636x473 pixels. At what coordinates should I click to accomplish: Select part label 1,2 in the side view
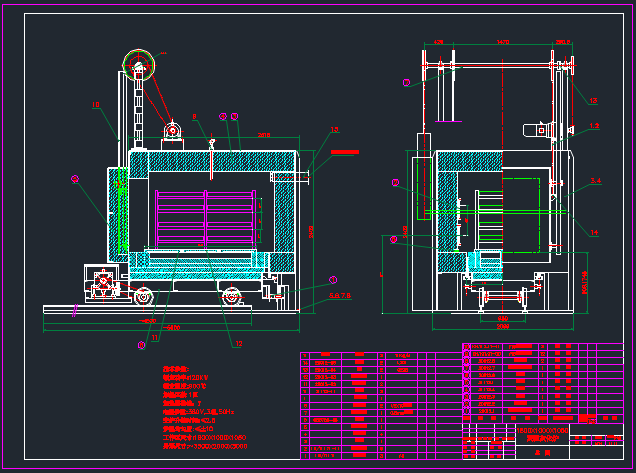coord(594,126)
